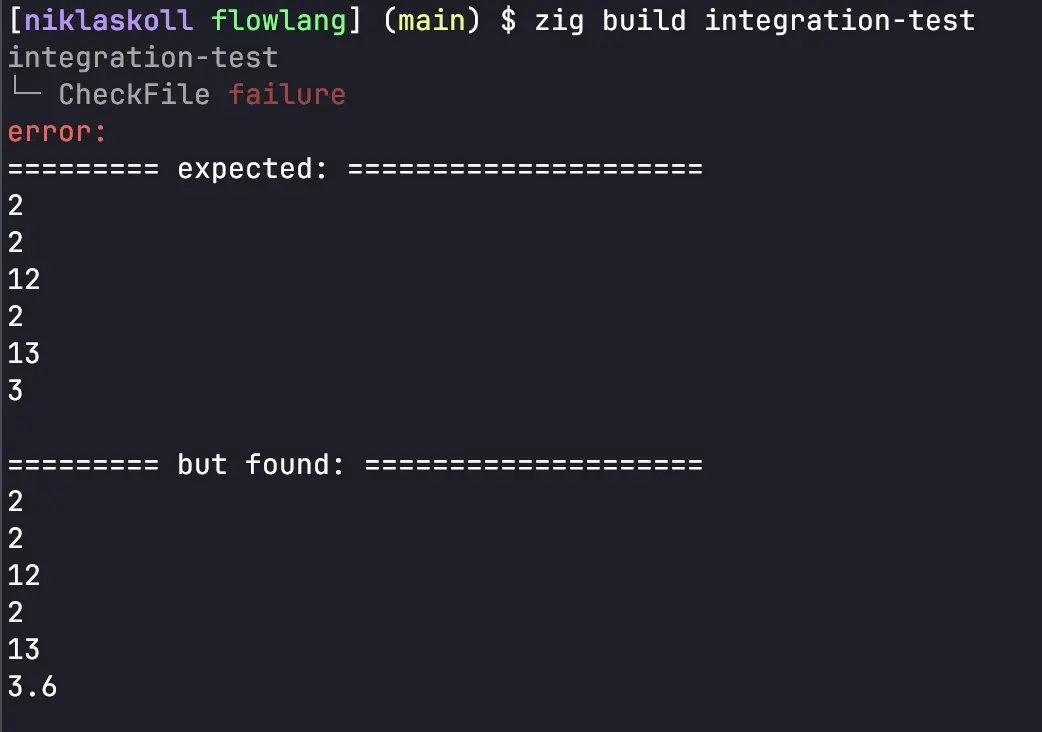Screen dimensions: 1042x732
Task: Click the integration-test argument on the command line
Action: click(x=839, y=20)
